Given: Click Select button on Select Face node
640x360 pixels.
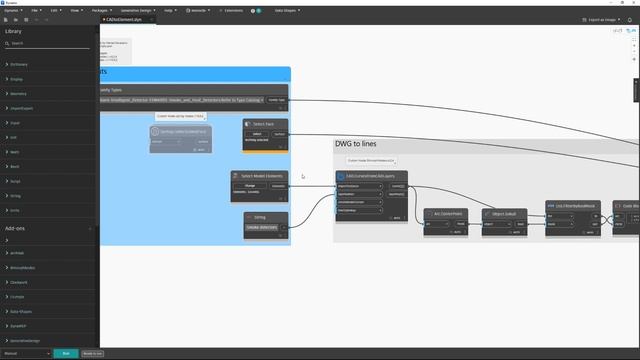Looking at the screenshot, I should [x=257, y=134].
